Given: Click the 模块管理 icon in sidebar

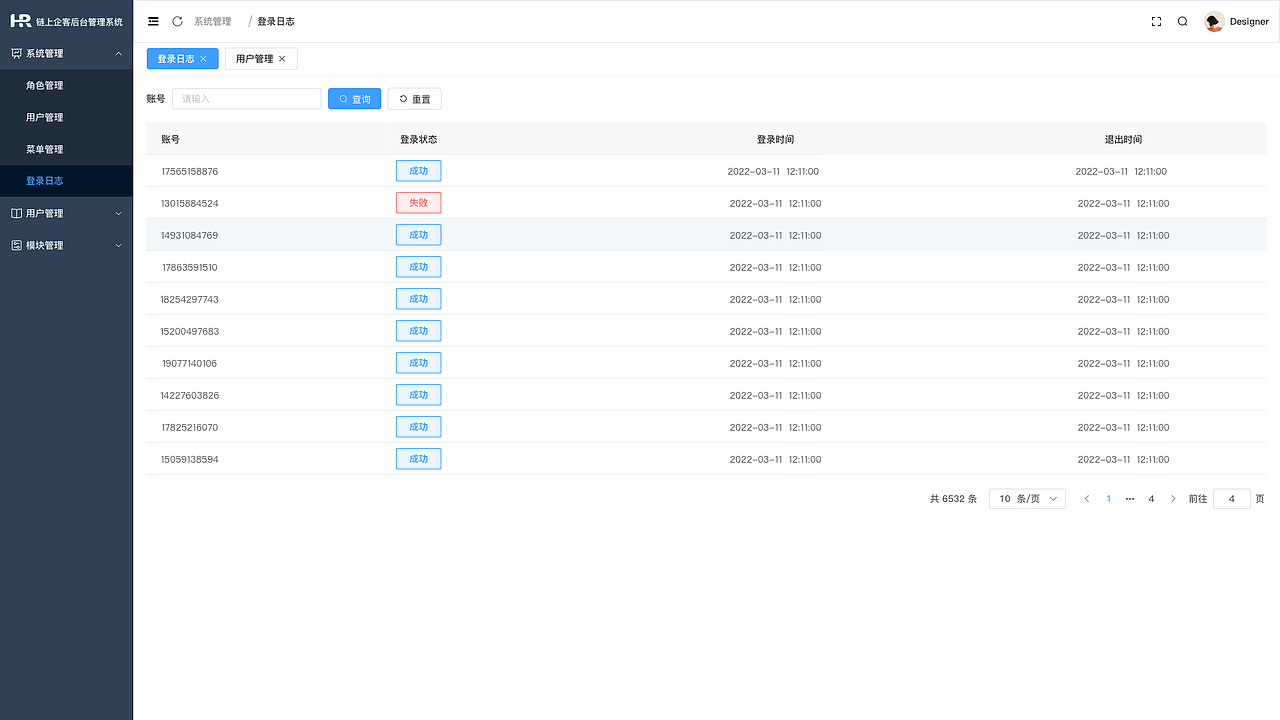Looking at the screenshot, I should pos(16,245).
